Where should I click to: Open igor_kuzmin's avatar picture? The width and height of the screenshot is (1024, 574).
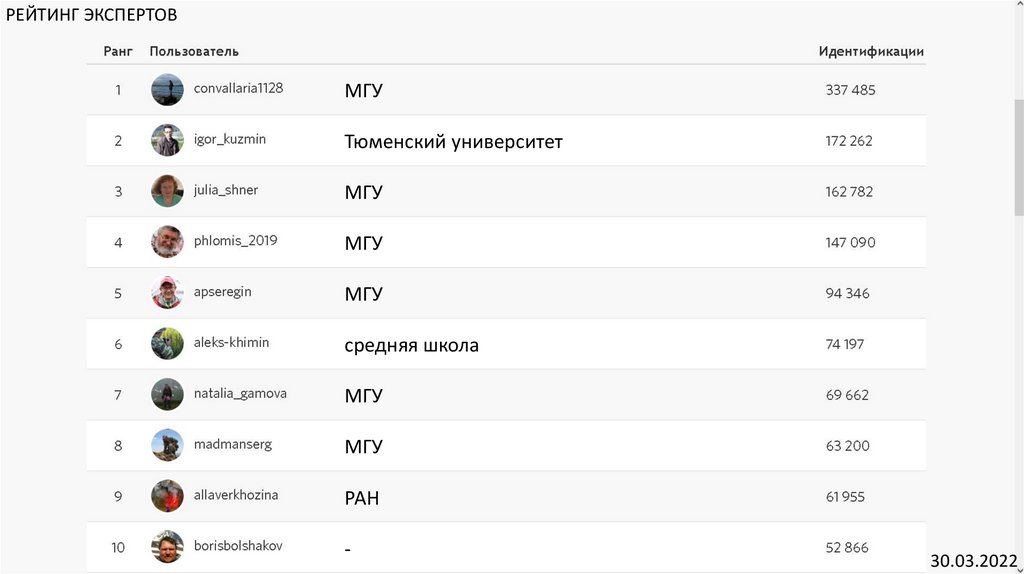pyautogui.click(x=167, y=140)
